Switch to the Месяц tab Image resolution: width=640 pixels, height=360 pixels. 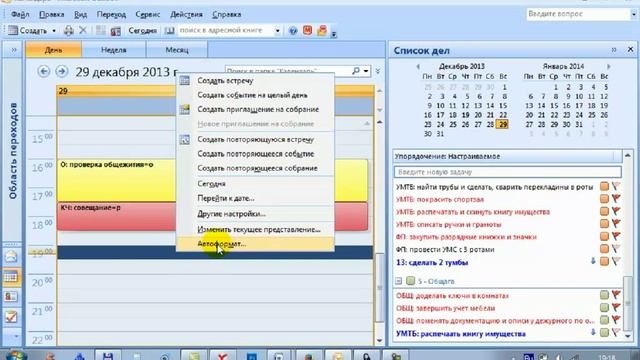[177, 50]
